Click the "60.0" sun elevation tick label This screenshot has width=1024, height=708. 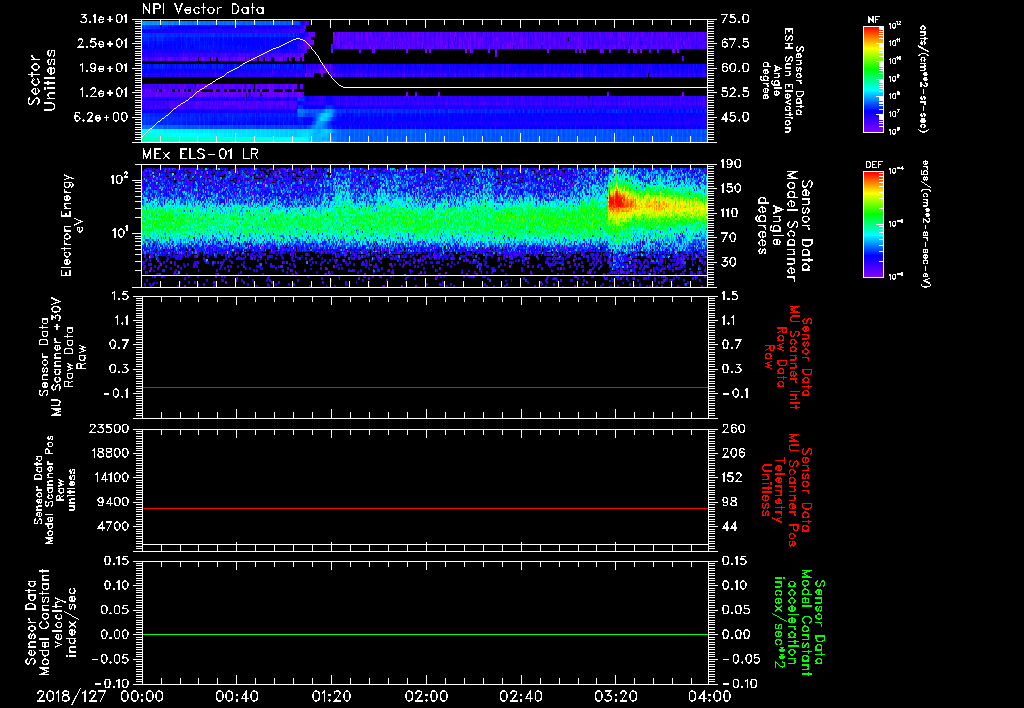(734, 68)
